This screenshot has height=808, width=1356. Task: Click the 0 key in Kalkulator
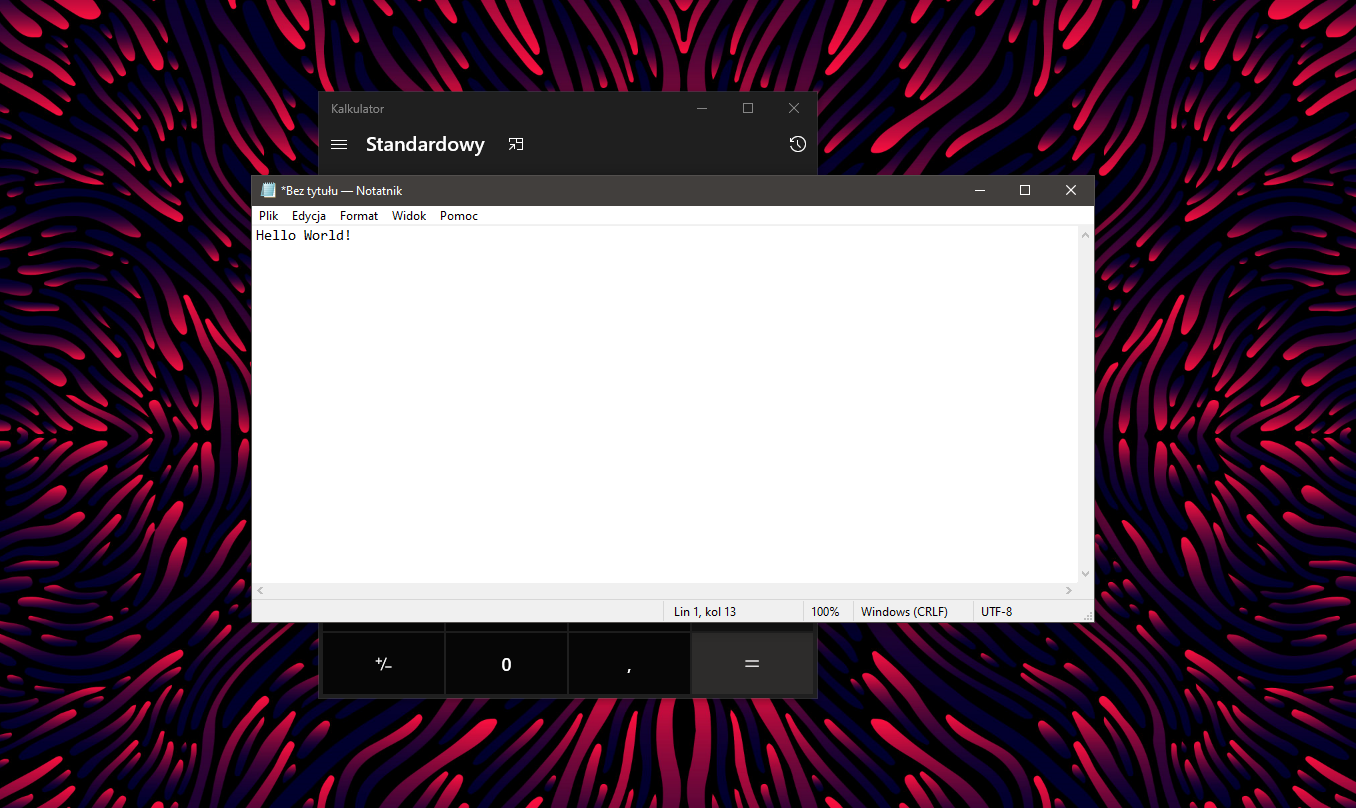pos(506,663)
